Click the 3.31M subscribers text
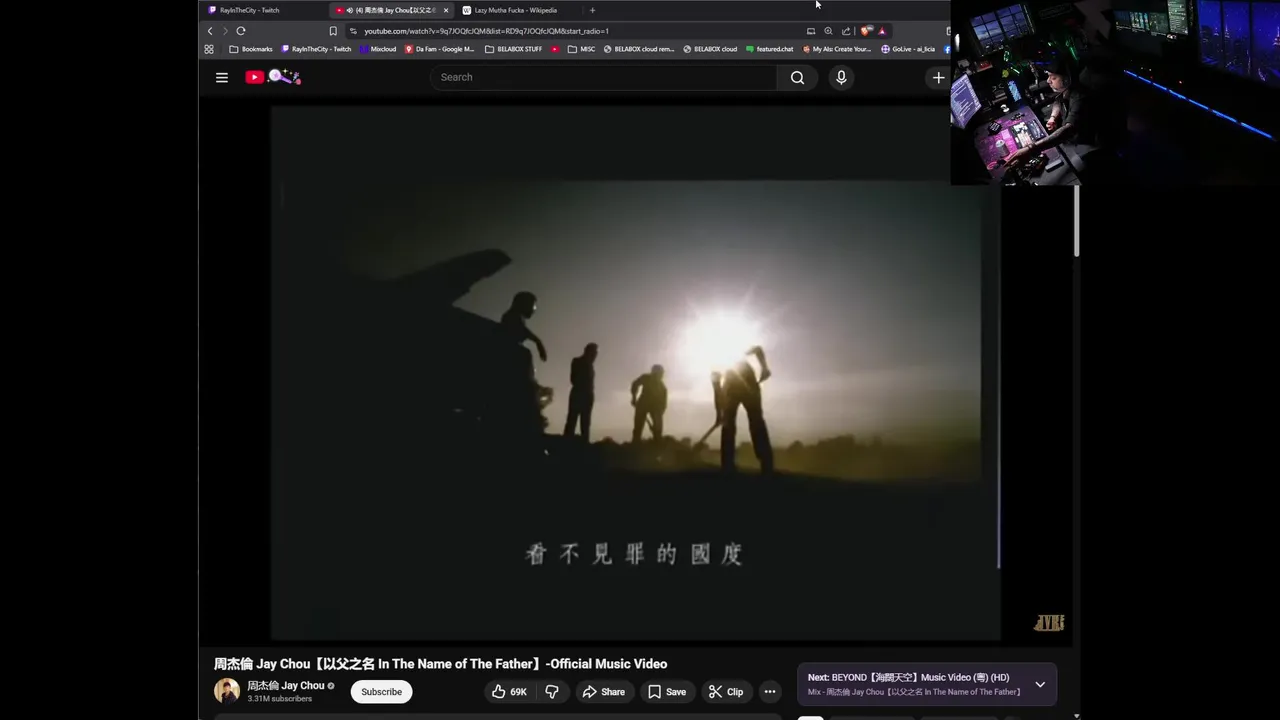This screenshot has width=1280, height=720. pyautogui.click(x=280, y=699)
